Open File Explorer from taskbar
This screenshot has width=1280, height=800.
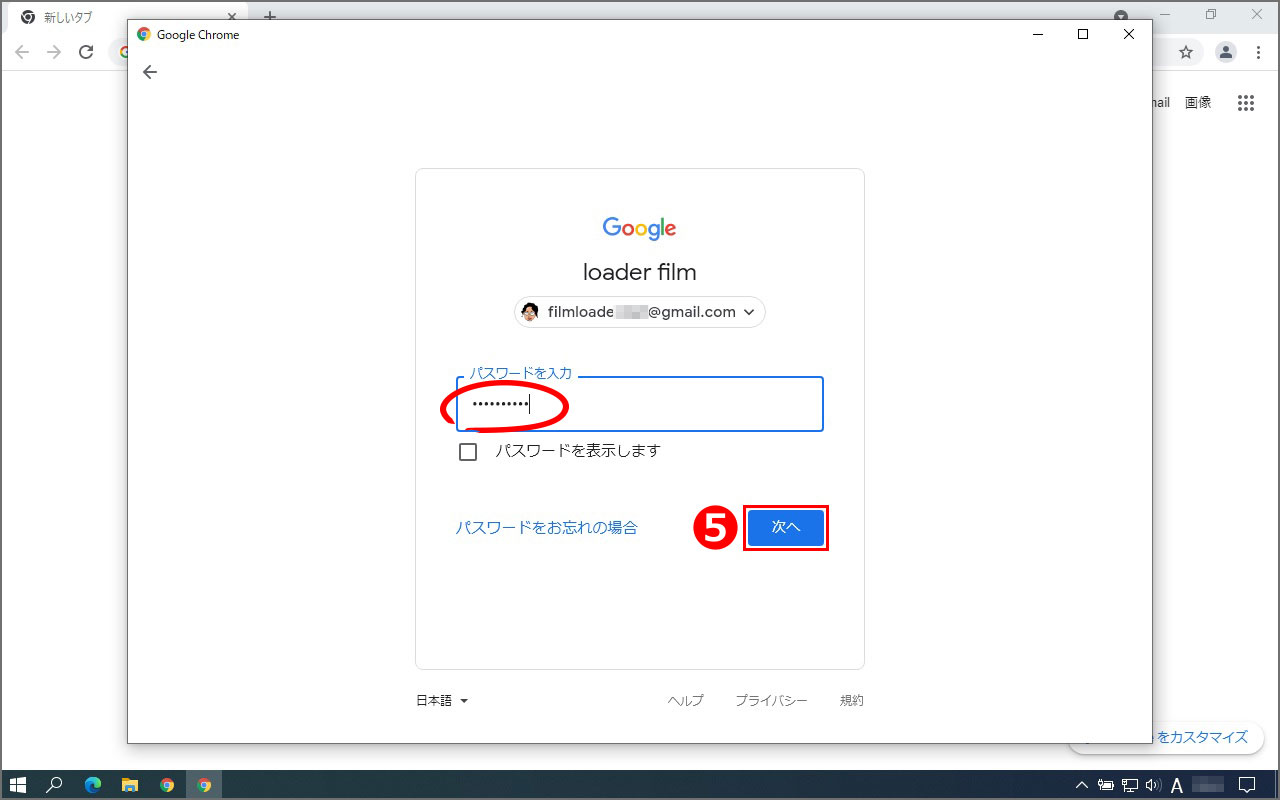pyautogui.click(x=129, y=785)
